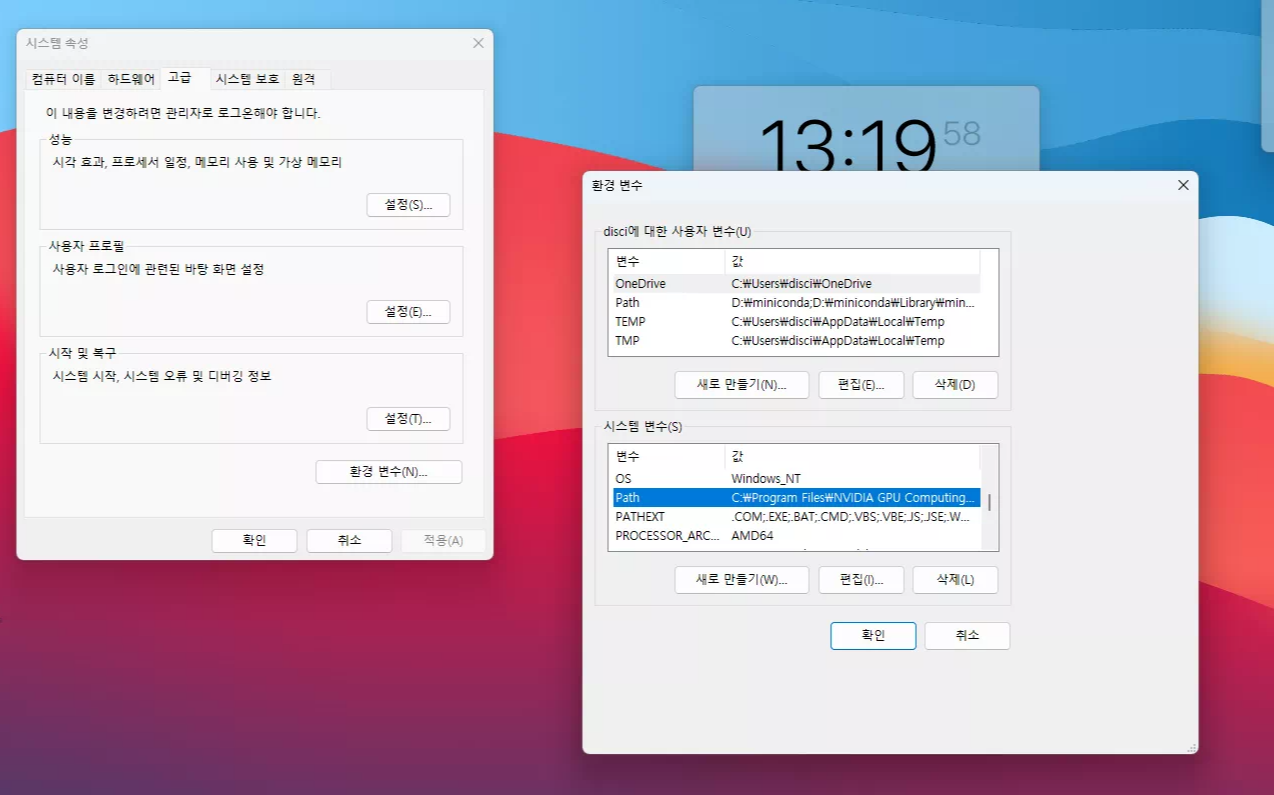Select the TEMP user variable row
1274x795 pixels.
click(700, 321)
